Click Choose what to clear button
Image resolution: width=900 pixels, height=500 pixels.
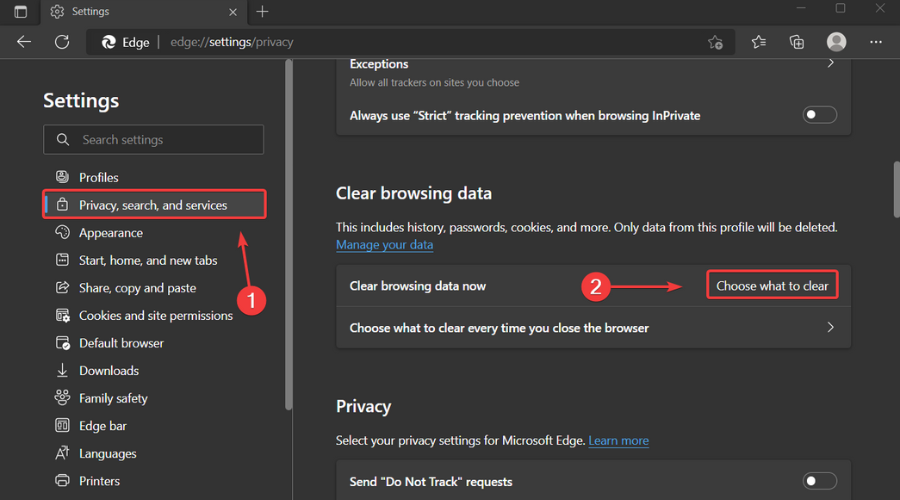772,285
